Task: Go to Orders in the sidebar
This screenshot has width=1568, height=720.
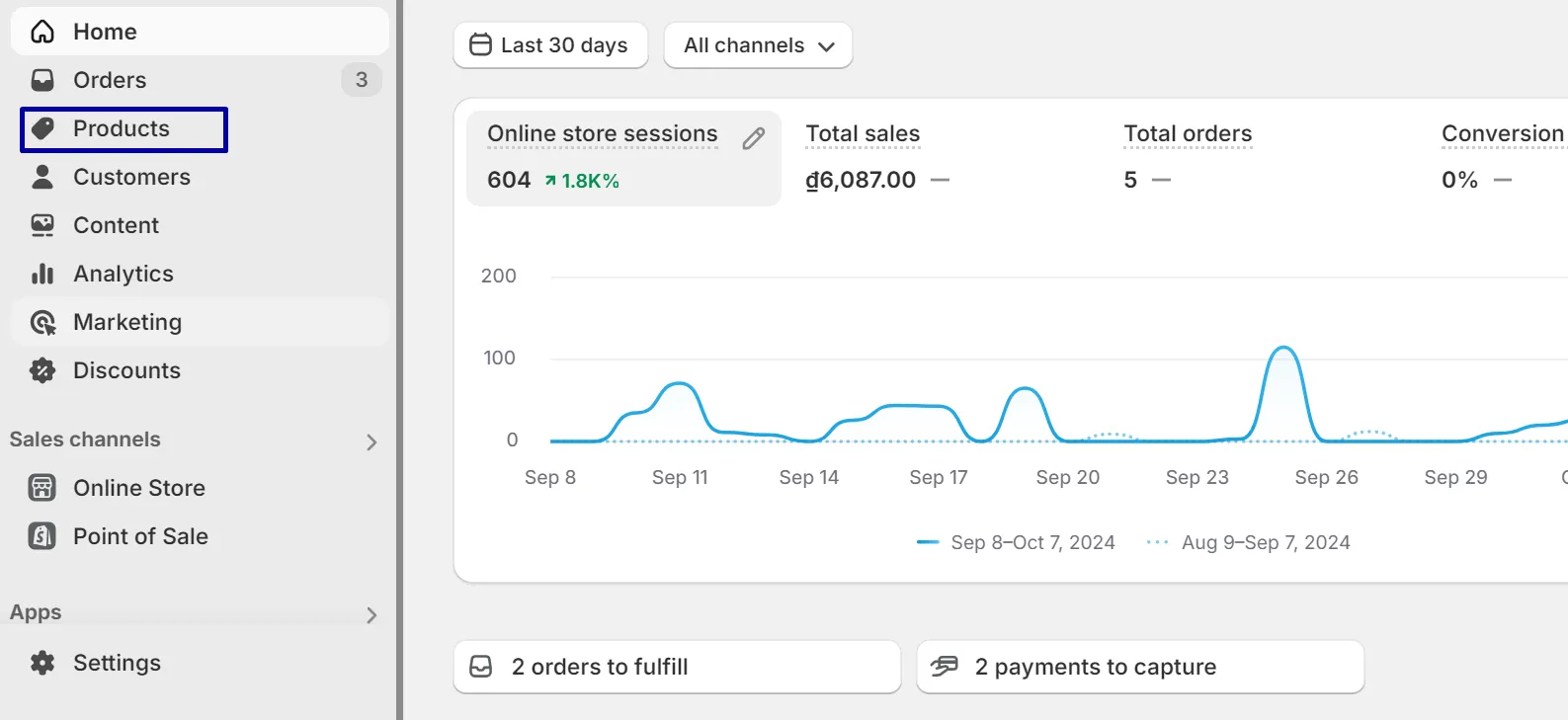Action: pyautogui.click(x=200, y=80)
